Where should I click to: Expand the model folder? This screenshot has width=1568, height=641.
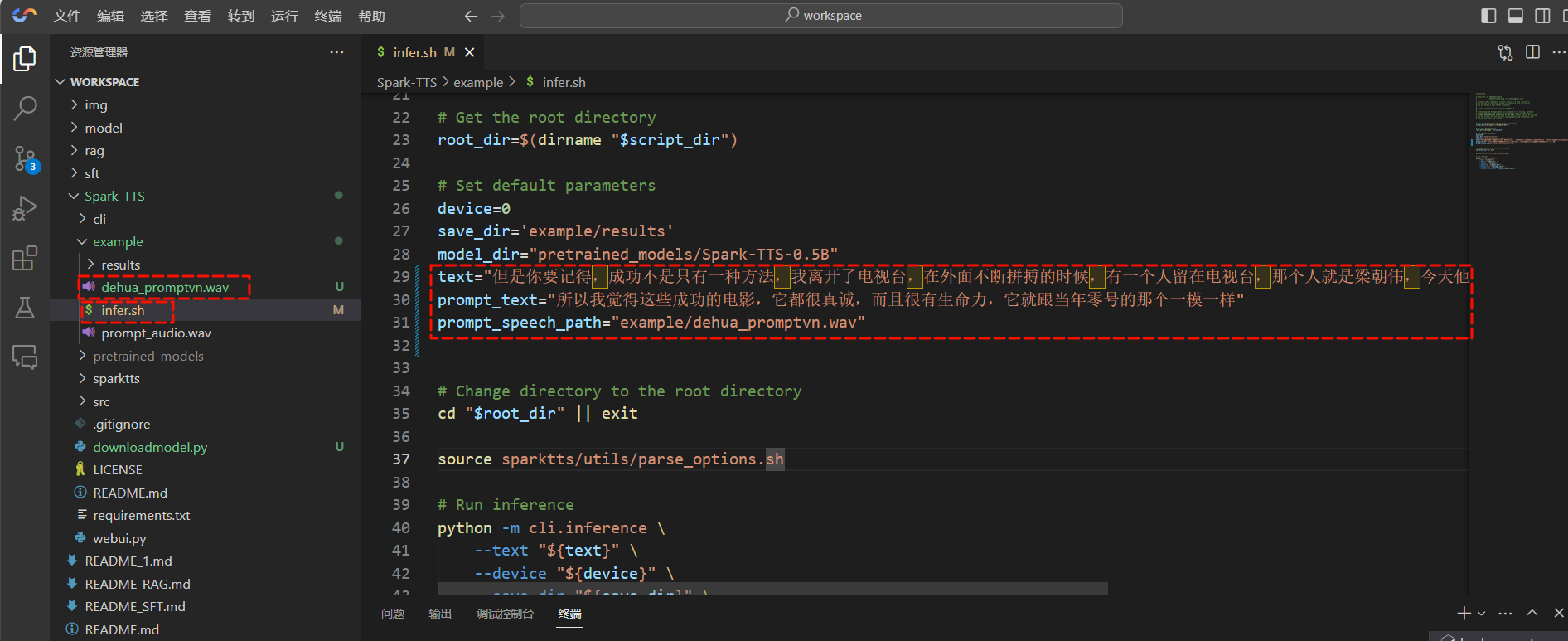point(205,128)
